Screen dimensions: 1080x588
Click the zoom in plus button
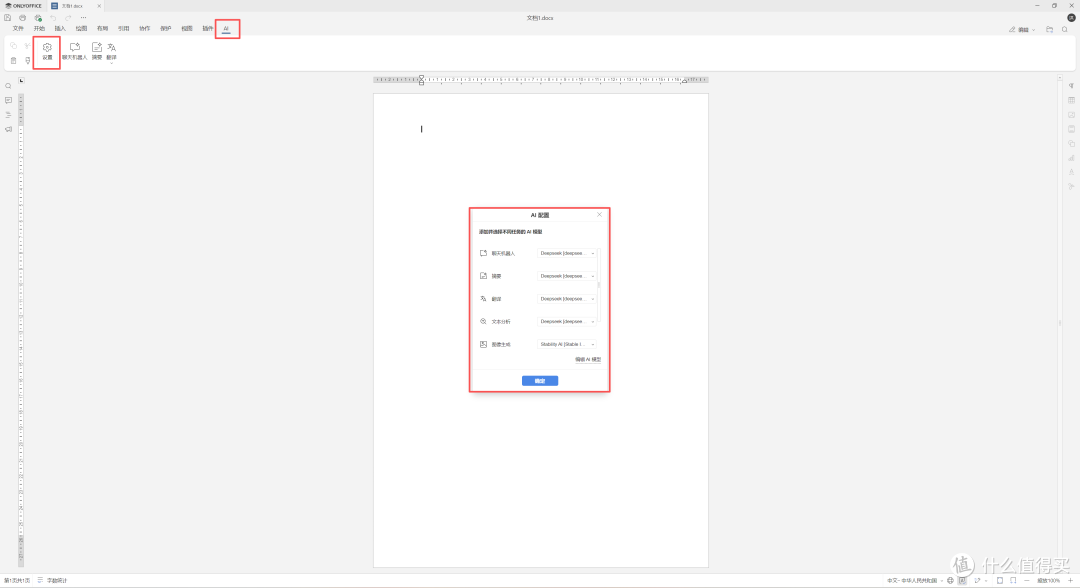tap(1070, 580)
